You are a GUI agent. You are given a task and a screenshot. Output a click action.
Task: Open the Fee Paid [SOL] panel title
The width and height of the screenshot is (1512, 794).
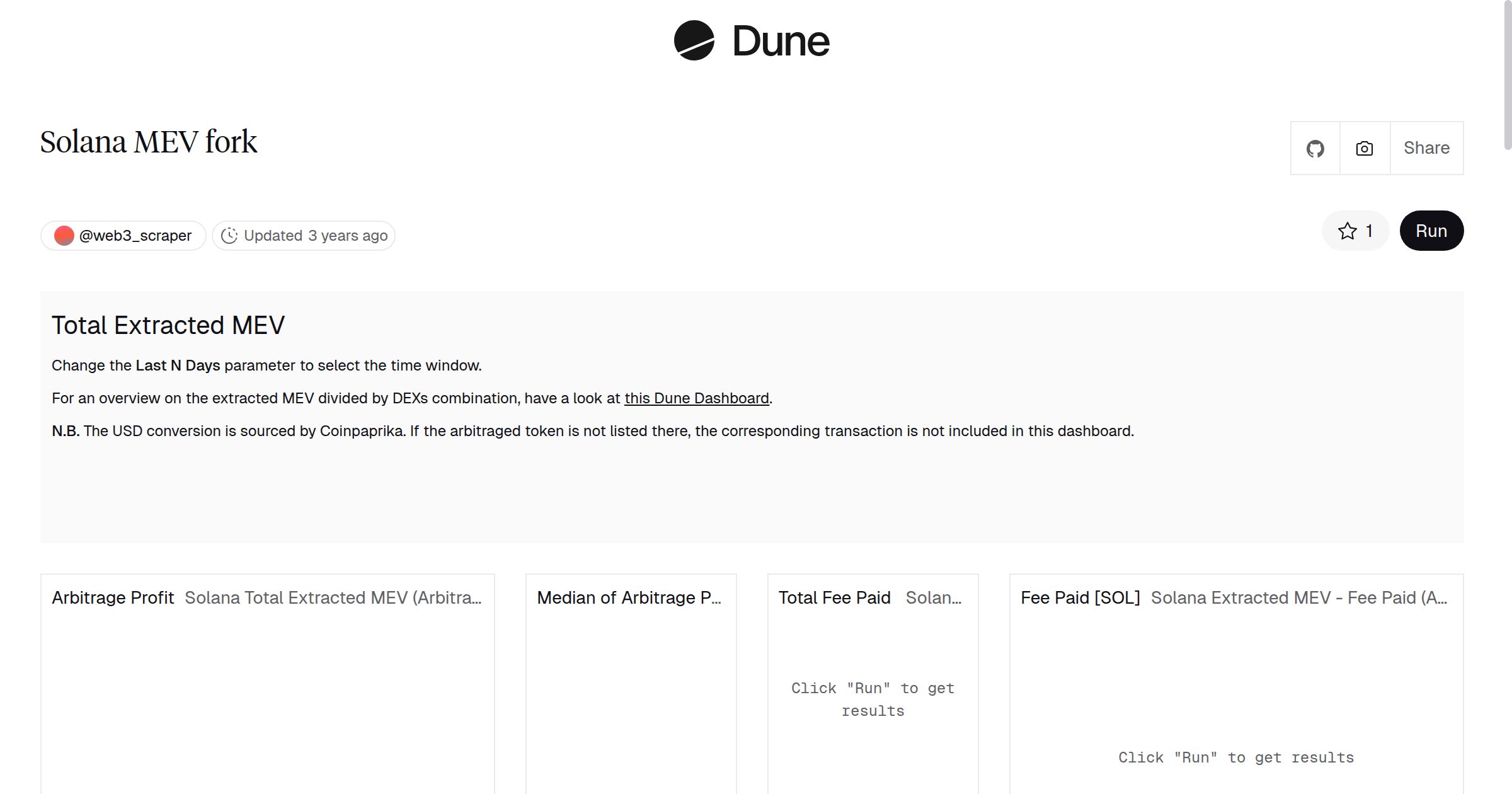click(x=1080, y=597)
